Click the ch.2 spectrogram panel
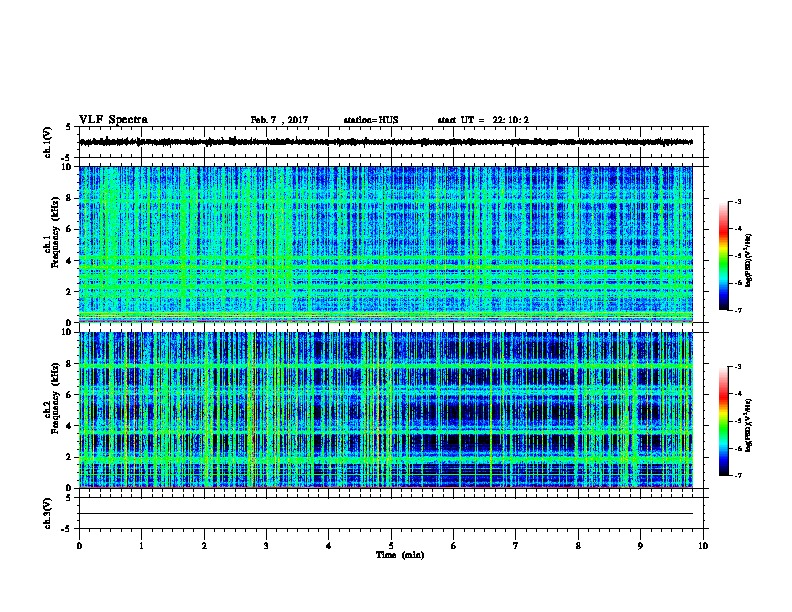This screenshot has height=612, width=792. coord(386,410)
